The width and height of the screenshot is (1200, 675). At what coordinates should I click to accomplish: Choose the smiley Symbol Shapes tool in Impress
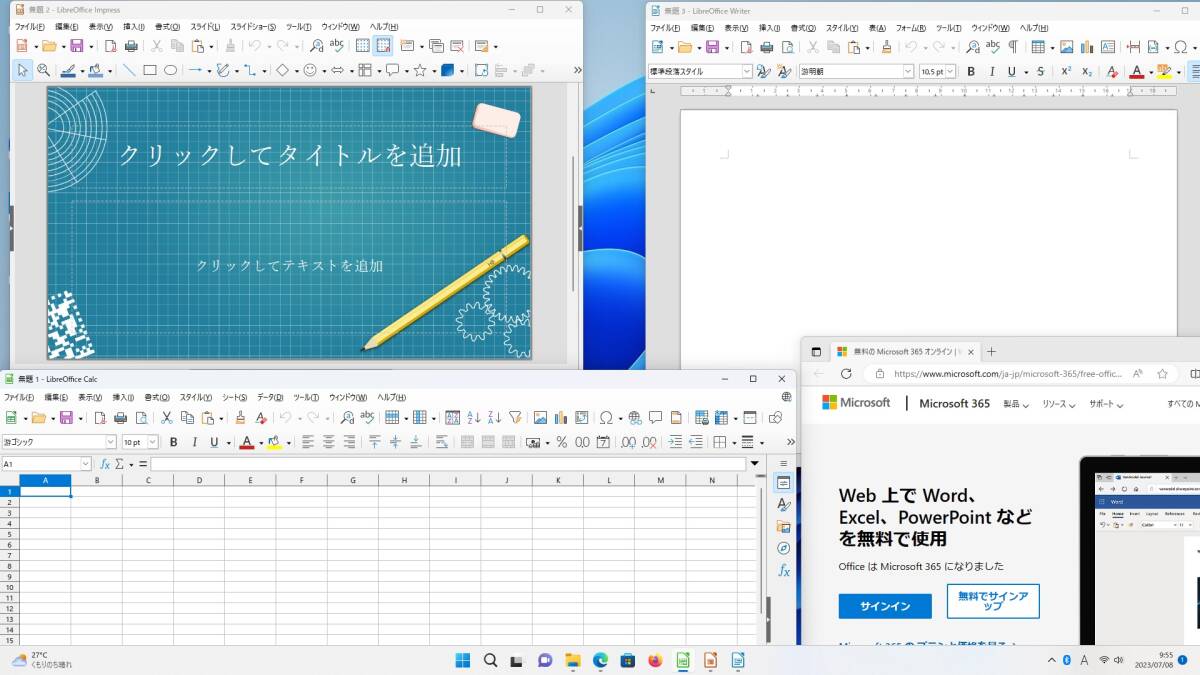pyautogui.click(x=309, y=70)
